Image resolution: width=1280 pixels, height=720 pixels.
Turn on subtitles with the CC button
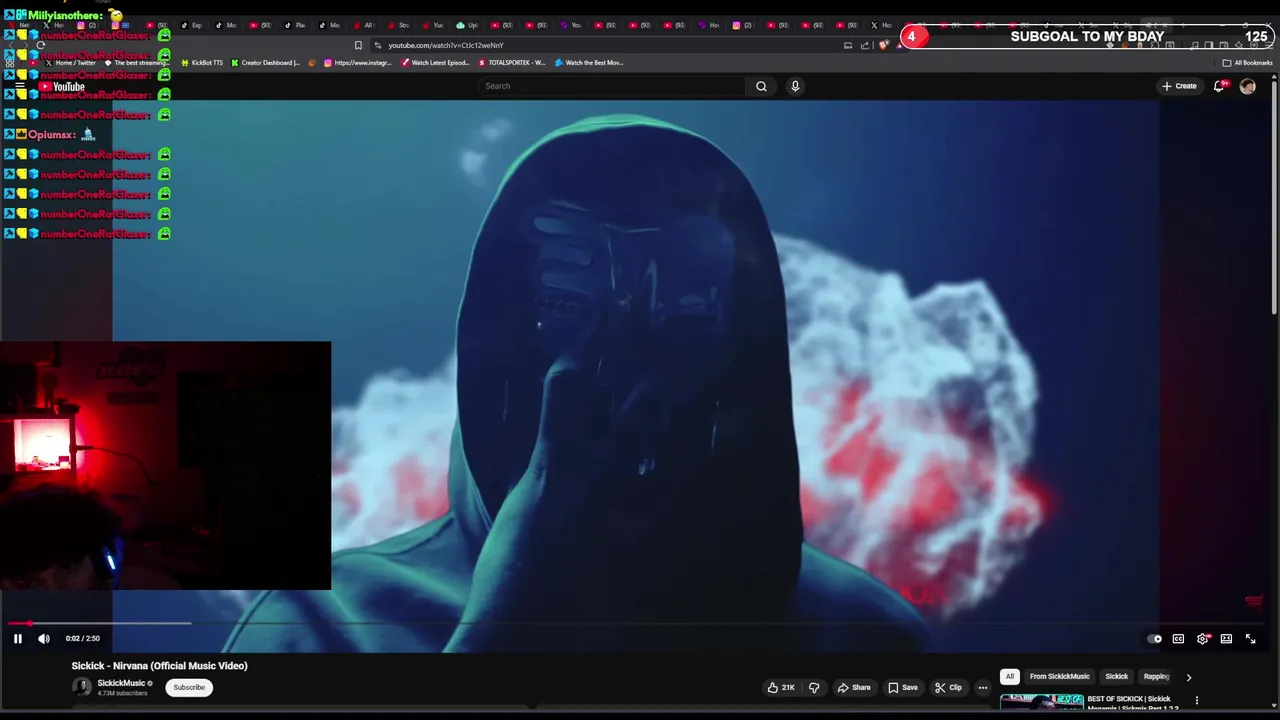(x=1178, y=639)
